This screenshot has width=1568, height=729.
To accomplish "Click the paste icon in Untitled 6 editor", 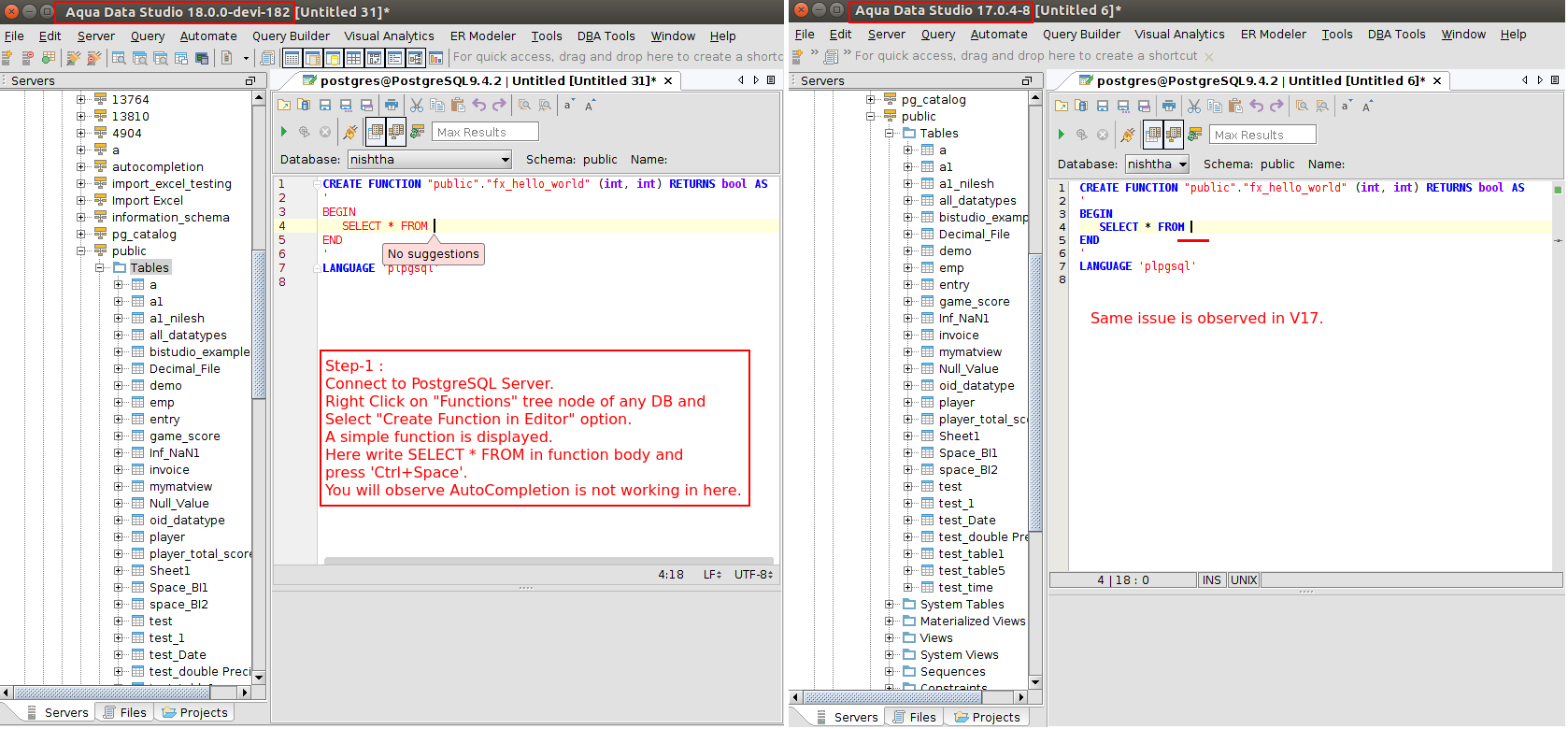I will pyautogui.click(x=1235, y=107).
